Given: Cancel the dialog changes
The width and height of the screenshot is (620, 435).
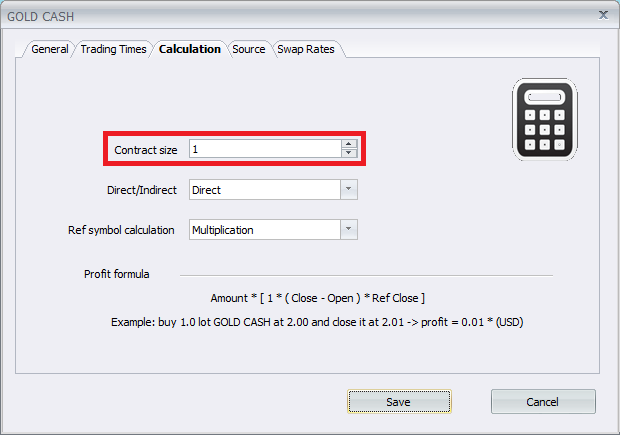Looking at the screenshot, I should [x=543, y=401].
